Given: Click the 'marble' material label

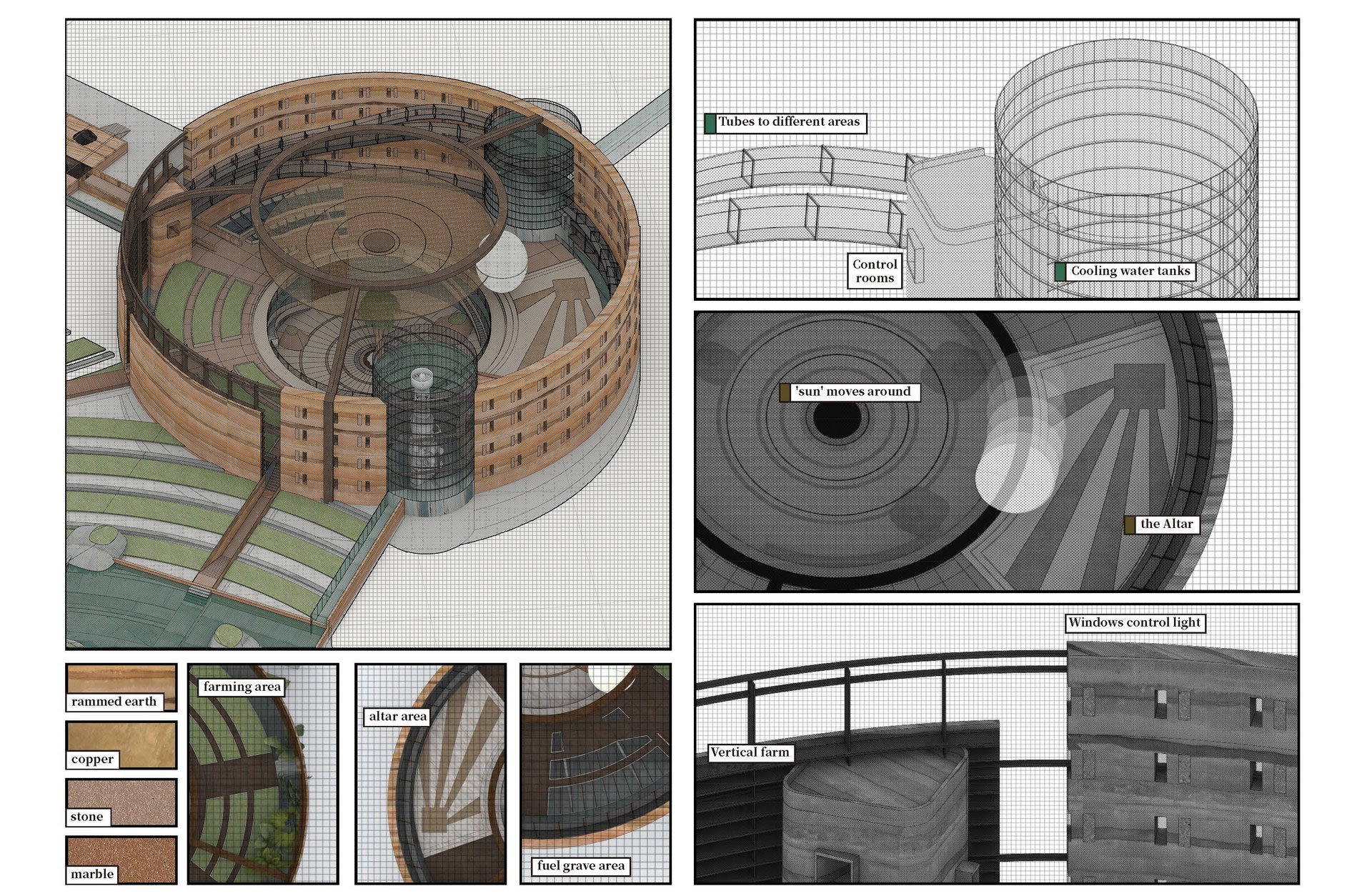Looking at the screenshot, I should pos(93,874).
